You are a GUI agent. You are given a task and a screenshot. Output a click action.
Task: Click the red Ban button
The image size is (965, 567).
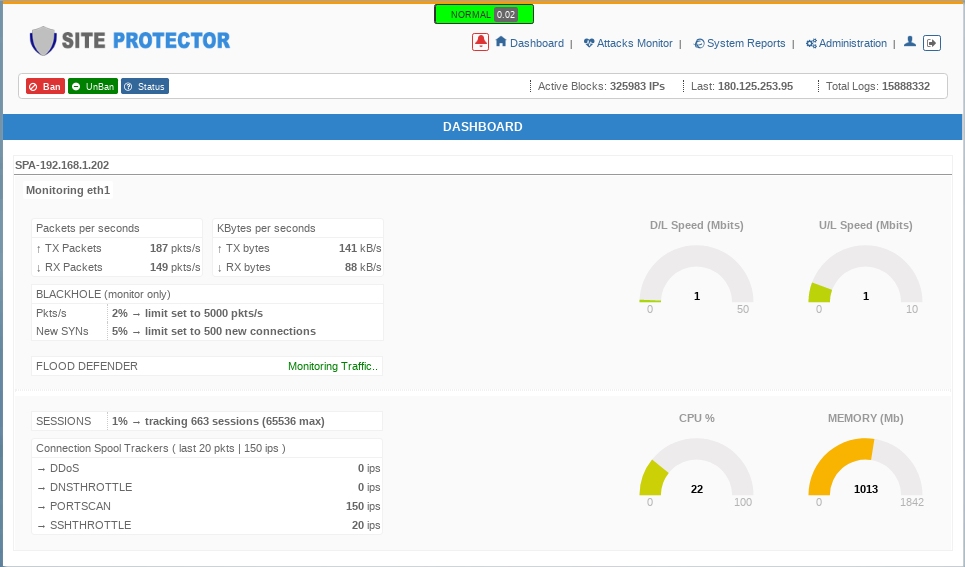click(45, 86)
